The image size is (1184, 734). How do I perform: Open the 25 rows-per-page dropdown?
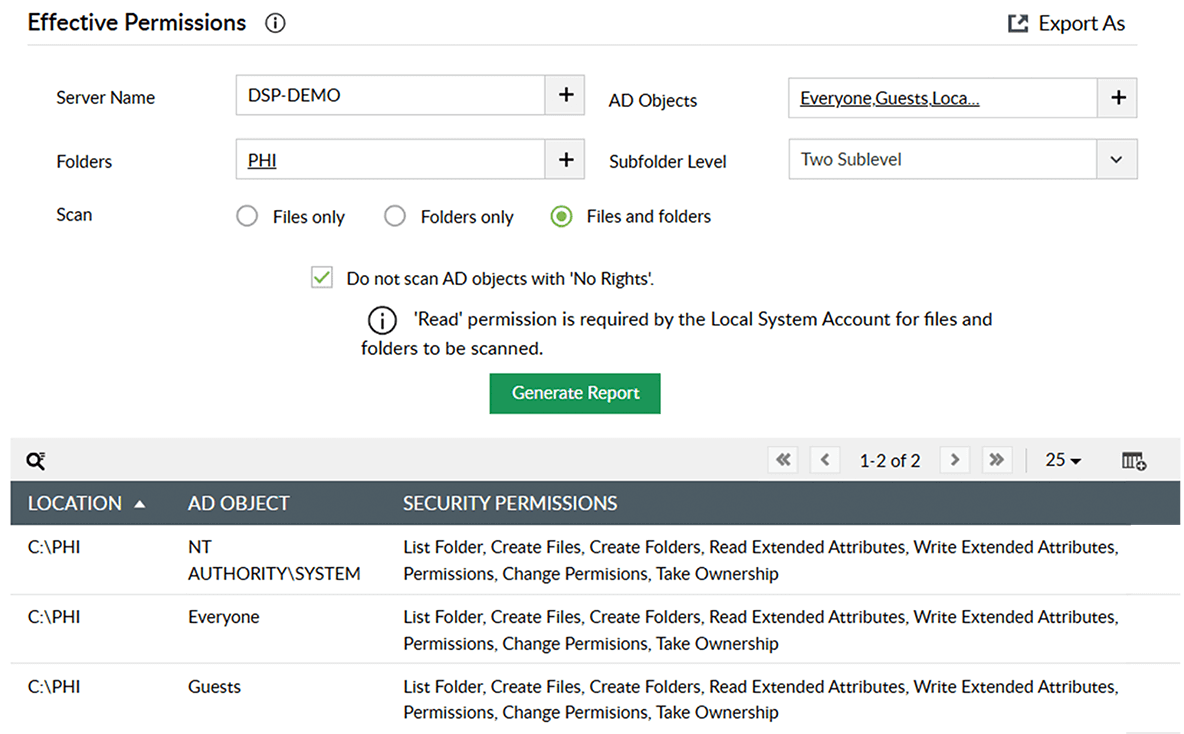(x=1063, y=461)
